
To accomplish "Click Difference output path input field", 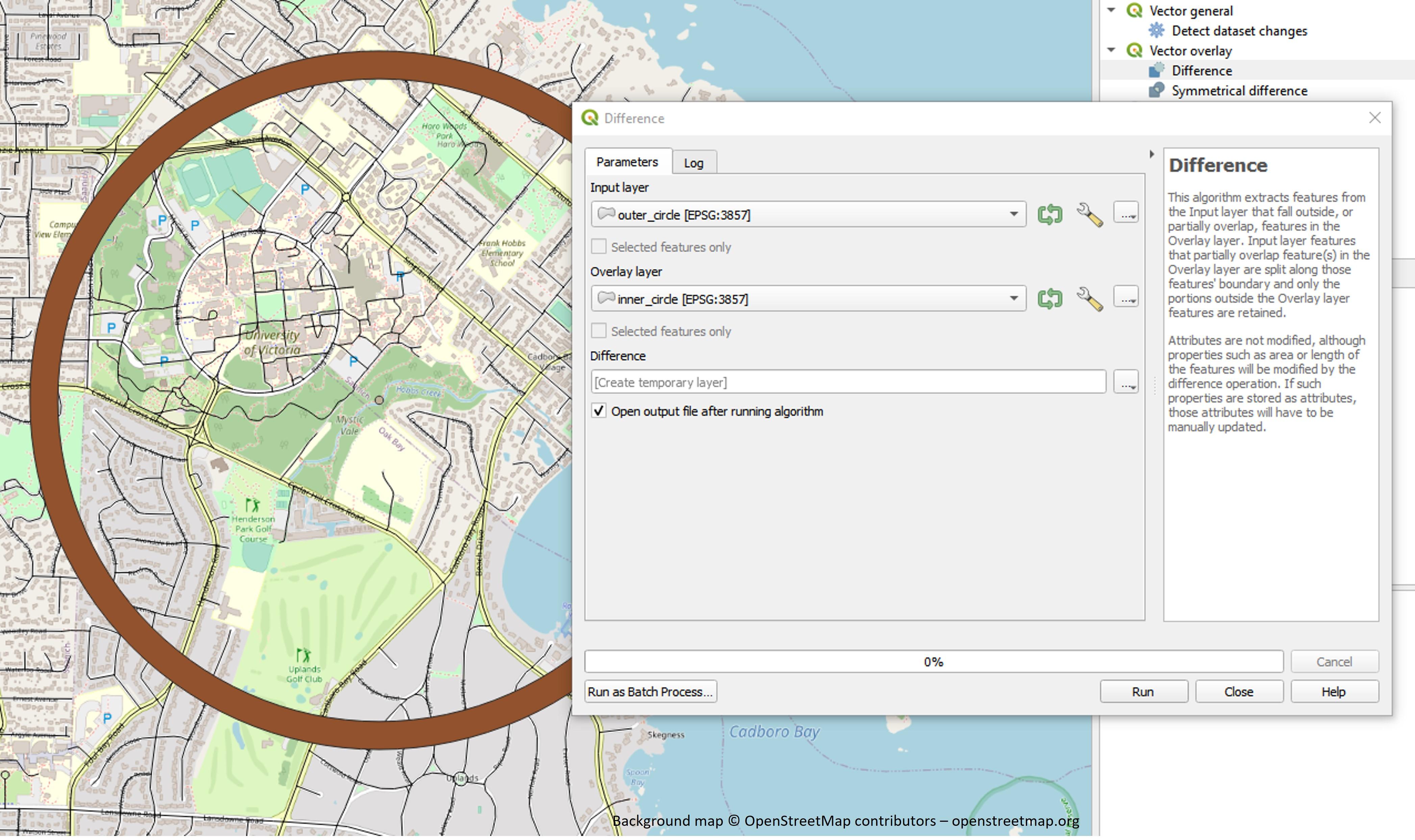I will coord(848,383).
